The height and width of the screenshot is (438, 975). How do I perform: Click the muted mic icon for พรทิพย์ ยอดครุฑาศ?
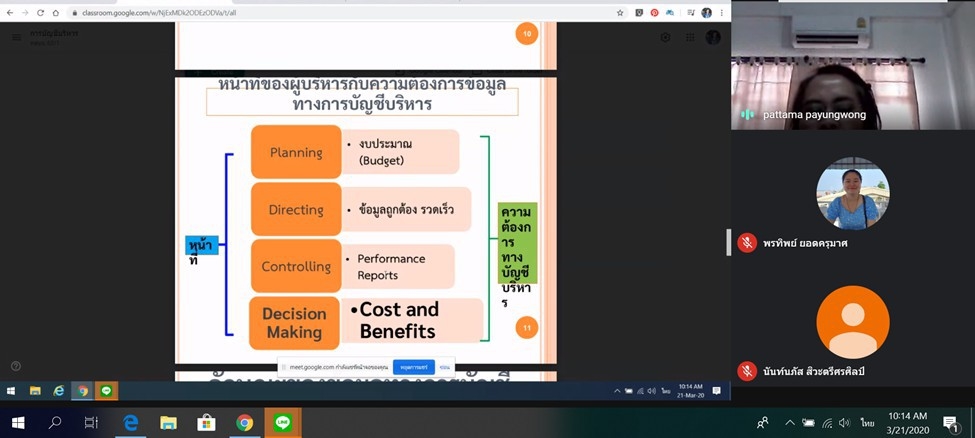(747, 242)
